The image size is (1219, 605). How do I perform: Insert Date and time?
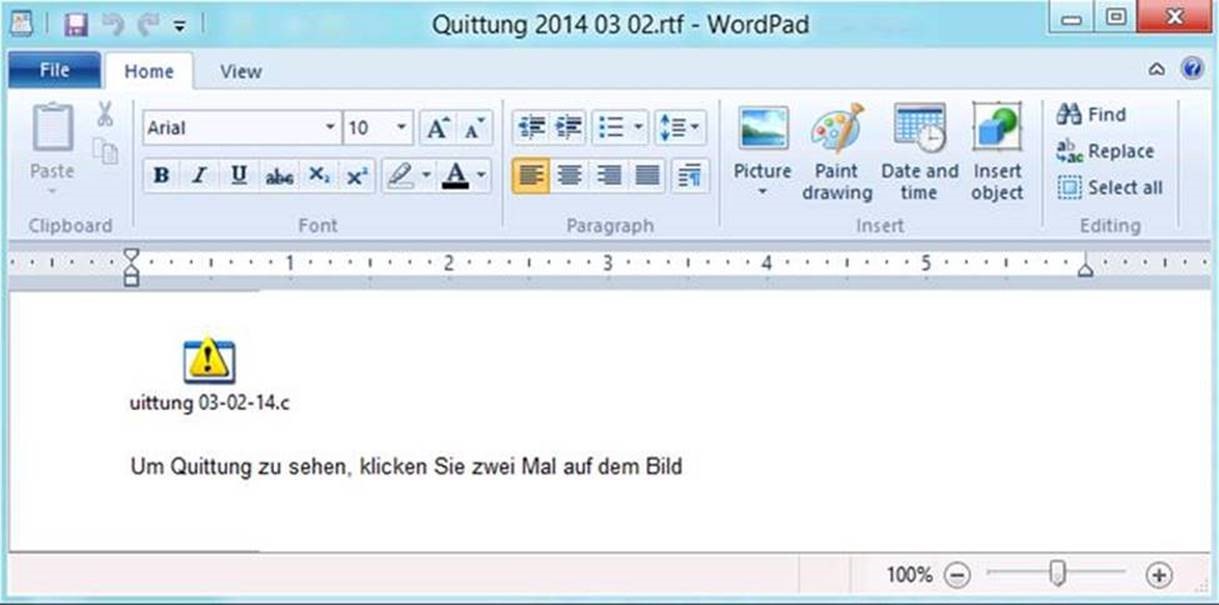tap(919, 152)
